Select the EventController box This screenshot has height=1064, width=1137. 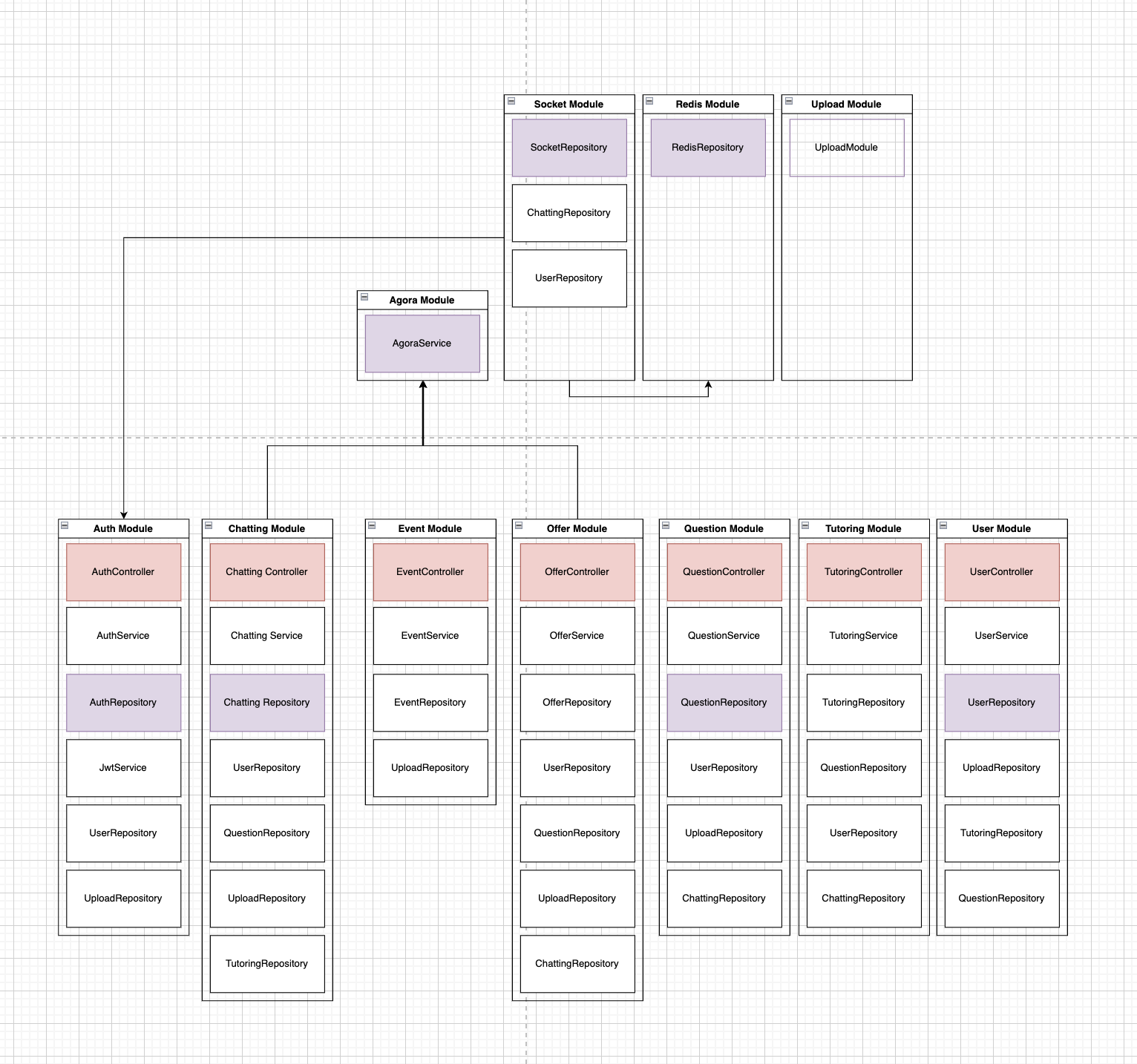click(x=430, y=572)
